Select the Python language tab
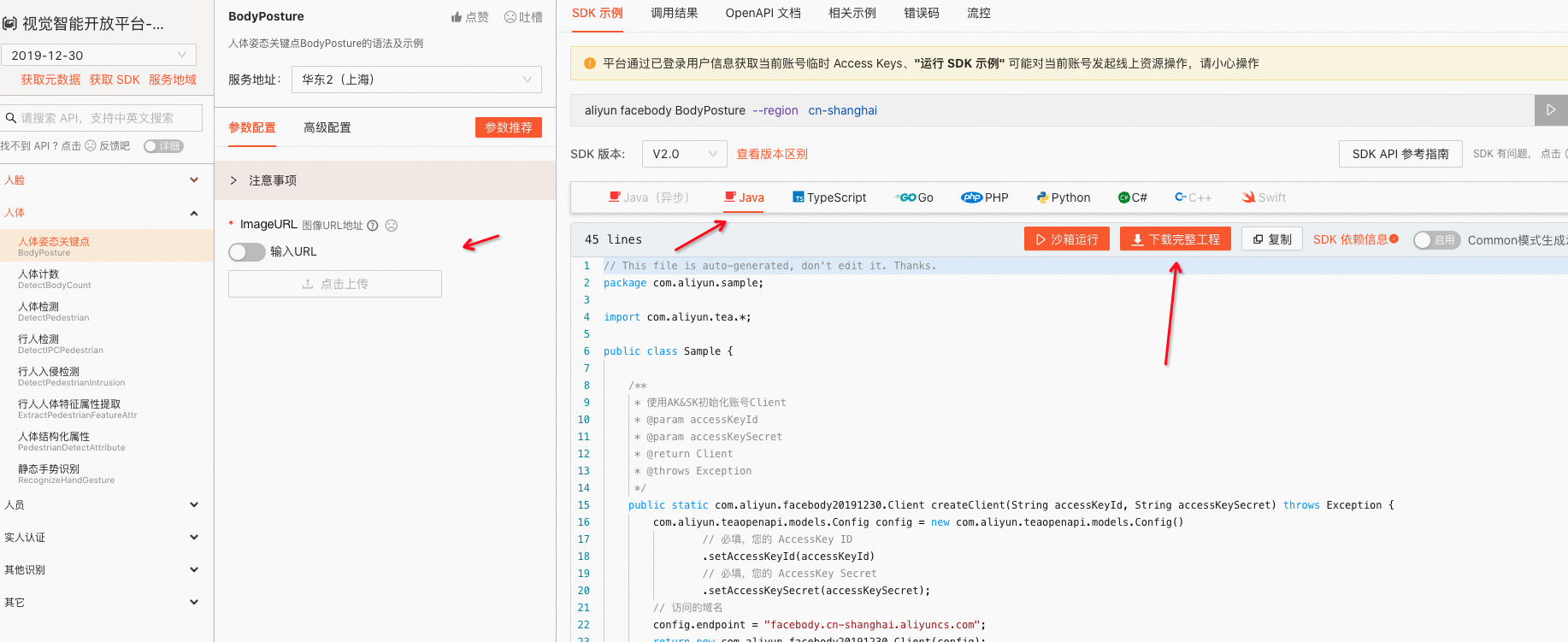This screenshot has width=1568, height=642. click(1064, 197)
